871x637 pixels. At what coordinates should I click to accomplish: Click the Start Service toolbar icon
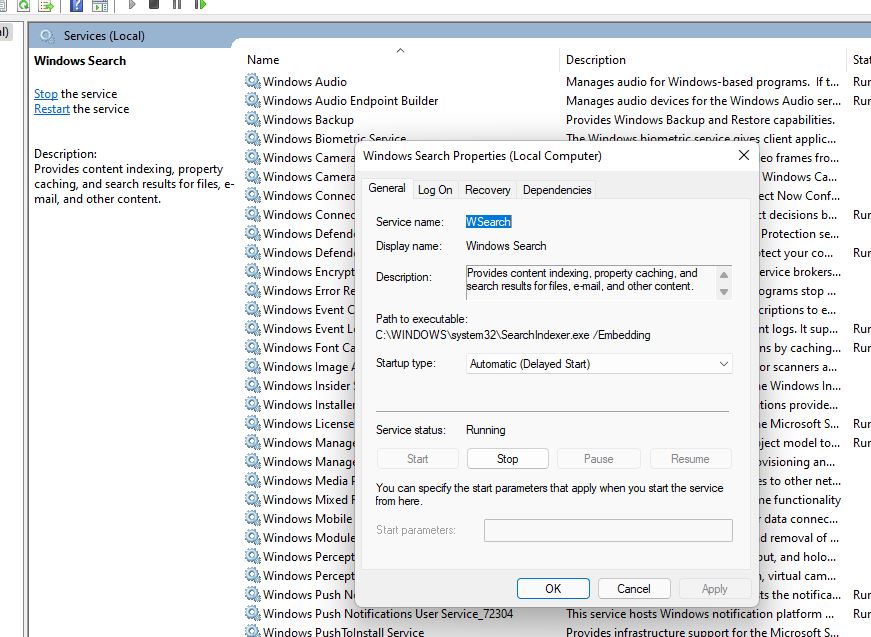pyautogui.click(x=131, y=7)
